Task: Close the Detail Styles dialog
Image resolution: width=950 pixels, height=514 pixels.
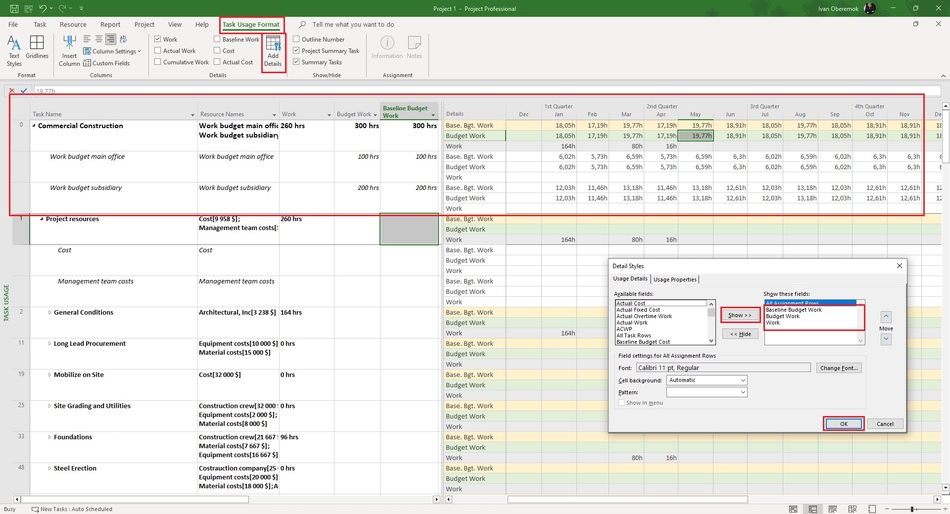Action: pyautogui.click(x=899, y=265)
